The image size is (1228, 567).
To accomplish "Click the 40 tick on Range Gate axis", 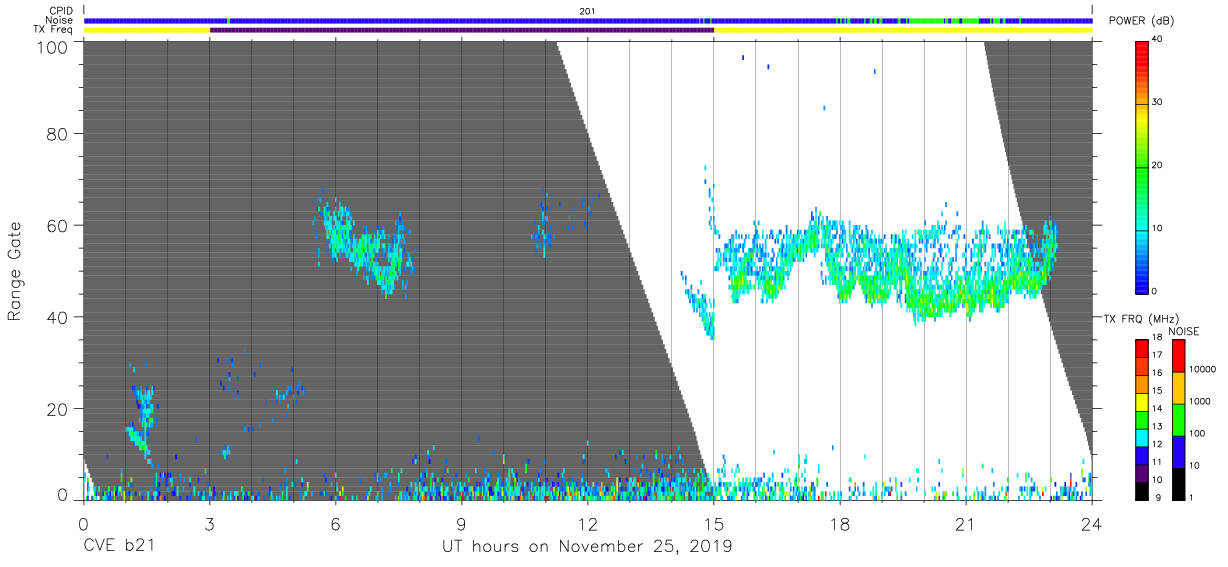I will tap(57, 317).
